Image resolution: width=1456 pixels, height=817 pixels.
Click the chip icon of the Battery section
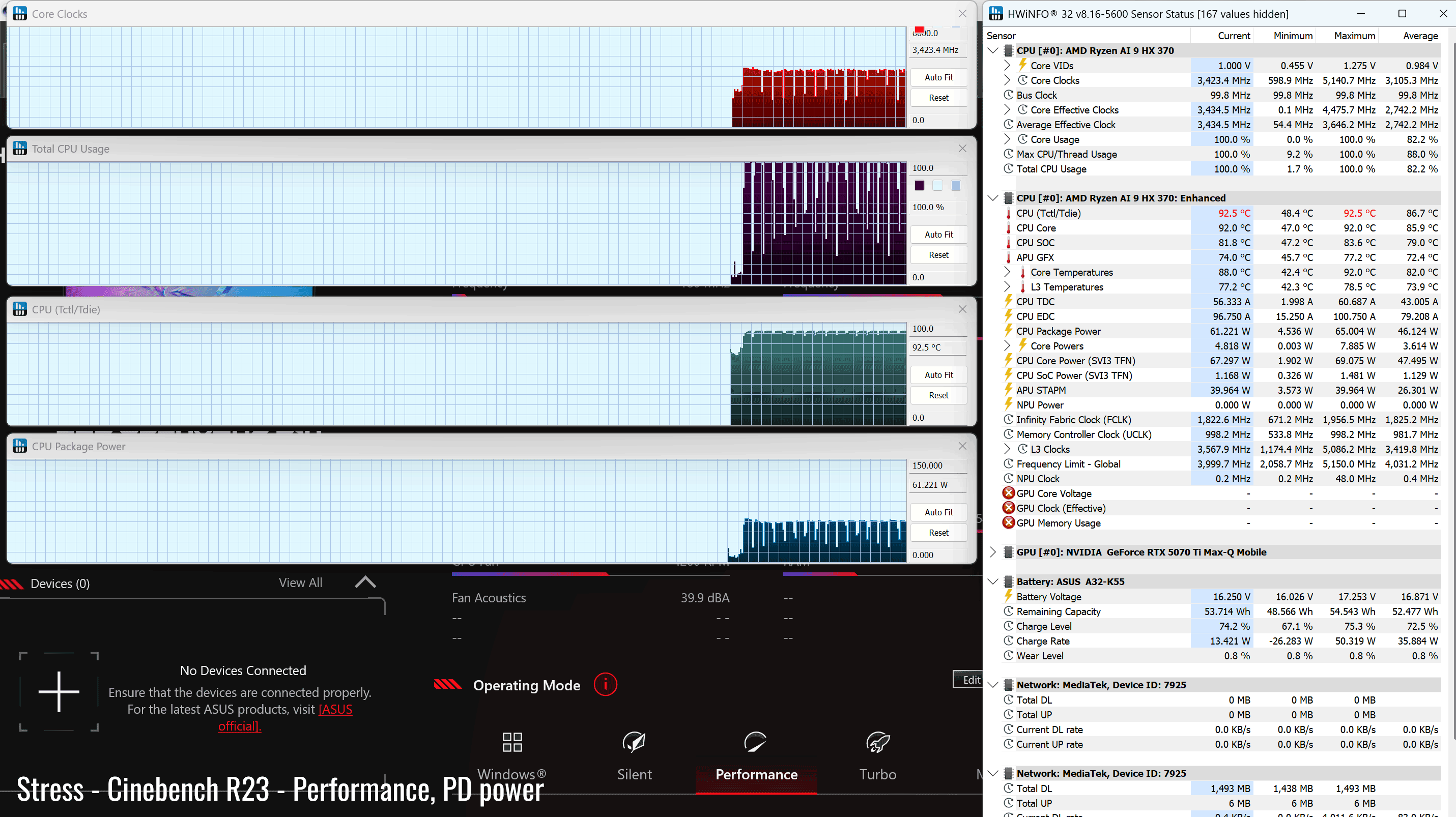(x=1008, y=581)
